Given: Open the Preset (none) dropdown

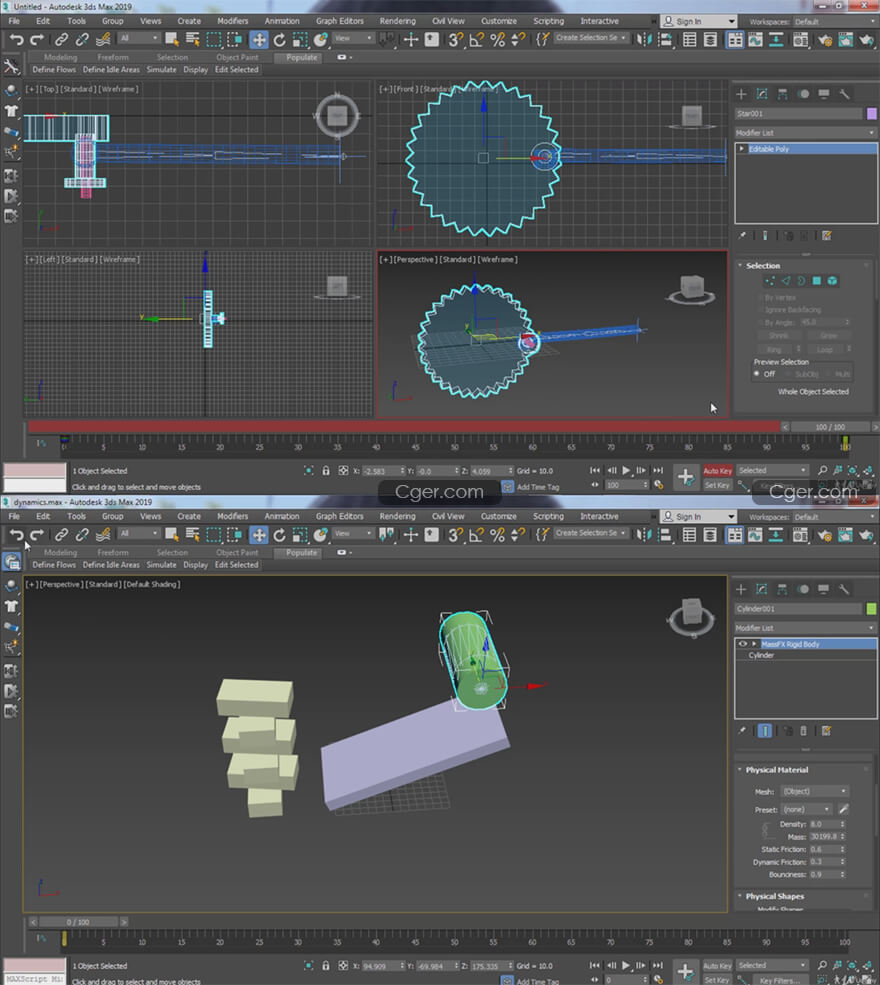Looking at the screenshot, I should tap(807, 810).
